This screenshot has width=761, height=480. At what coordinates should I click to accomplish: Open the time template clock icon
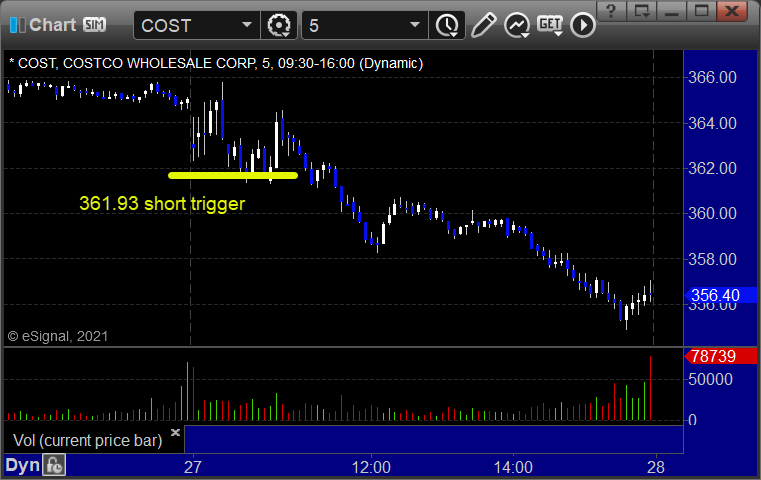pos(447,25)
